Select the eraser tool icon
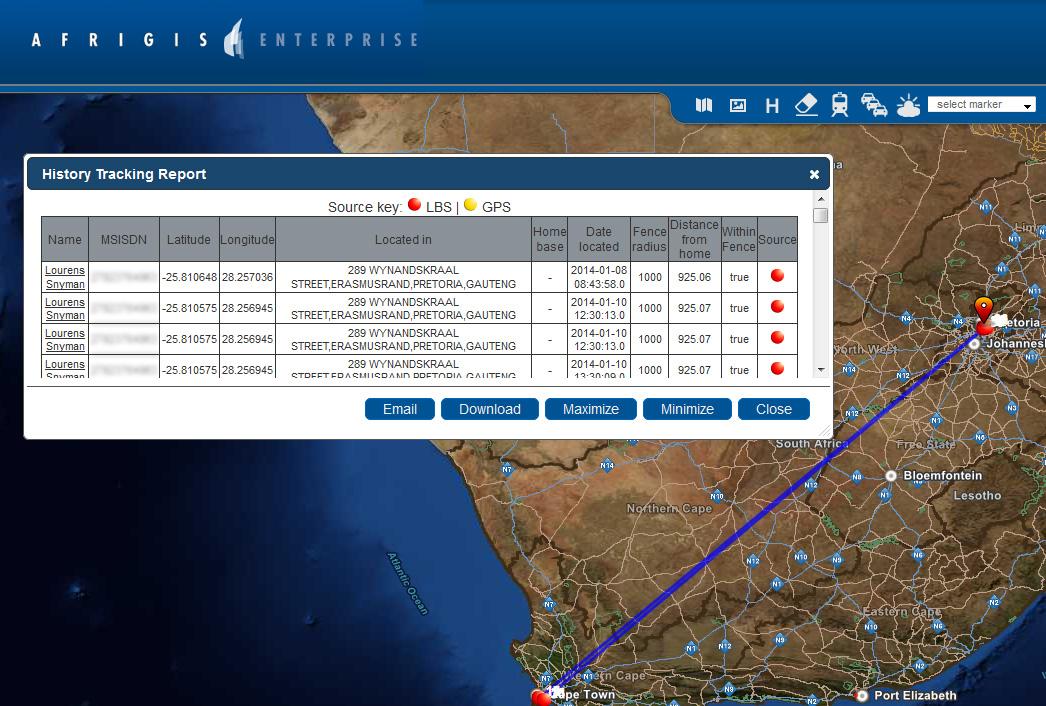This screenshot has height=706, width=1046. pyautogui.click(x=806, y=105)
